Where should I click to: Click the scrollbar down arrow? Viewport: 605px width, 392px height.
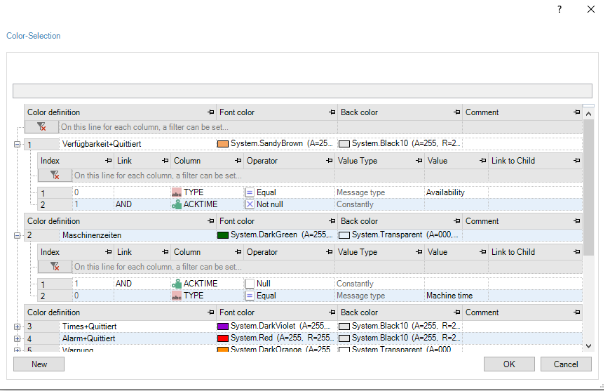(588, 346)
